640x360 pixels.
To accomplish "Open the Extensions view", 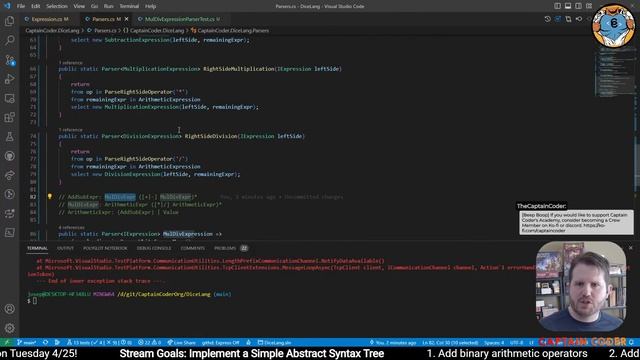I will [x=9, y=118].
